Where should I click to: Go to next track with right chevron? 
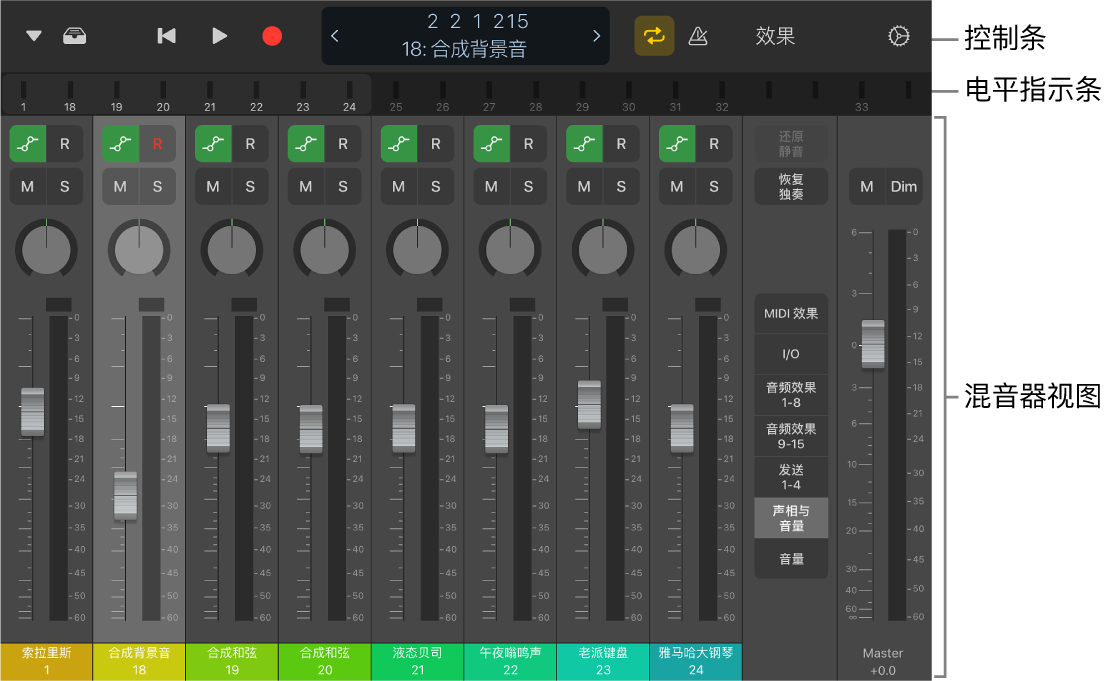pyautogui.click(x=598, y=35)
